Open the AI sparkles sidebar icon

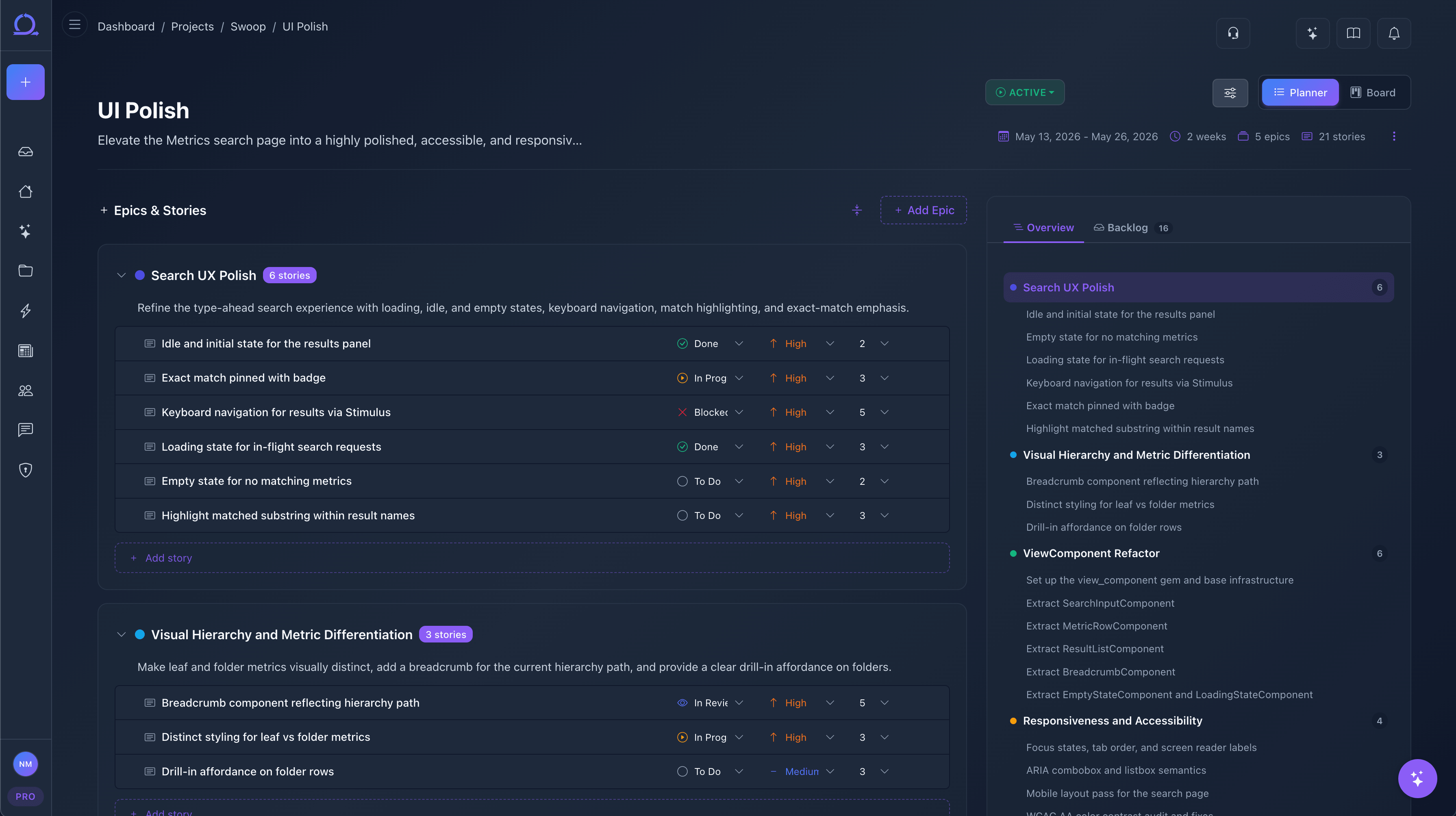pyautogui.click(x=26, y=231)
